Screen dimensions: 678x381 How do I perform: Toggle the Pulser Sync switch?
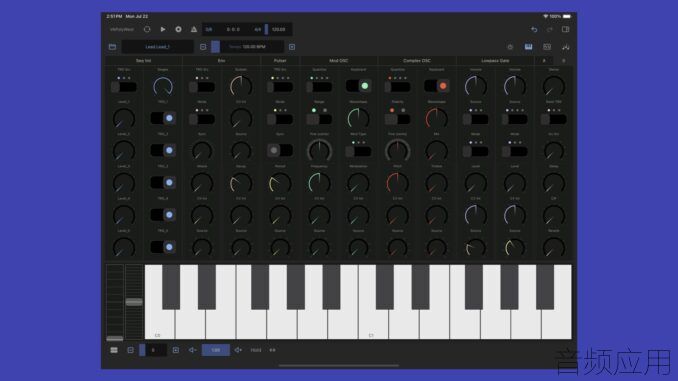280,150
